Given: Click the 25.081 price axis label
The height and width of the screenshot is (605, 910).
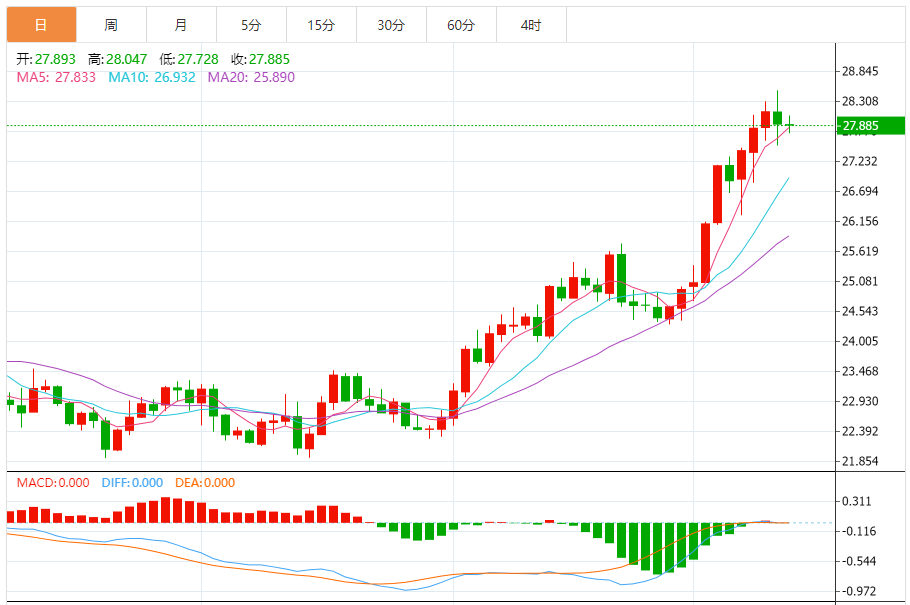Looking at the screenshot, I should [860, 282].
